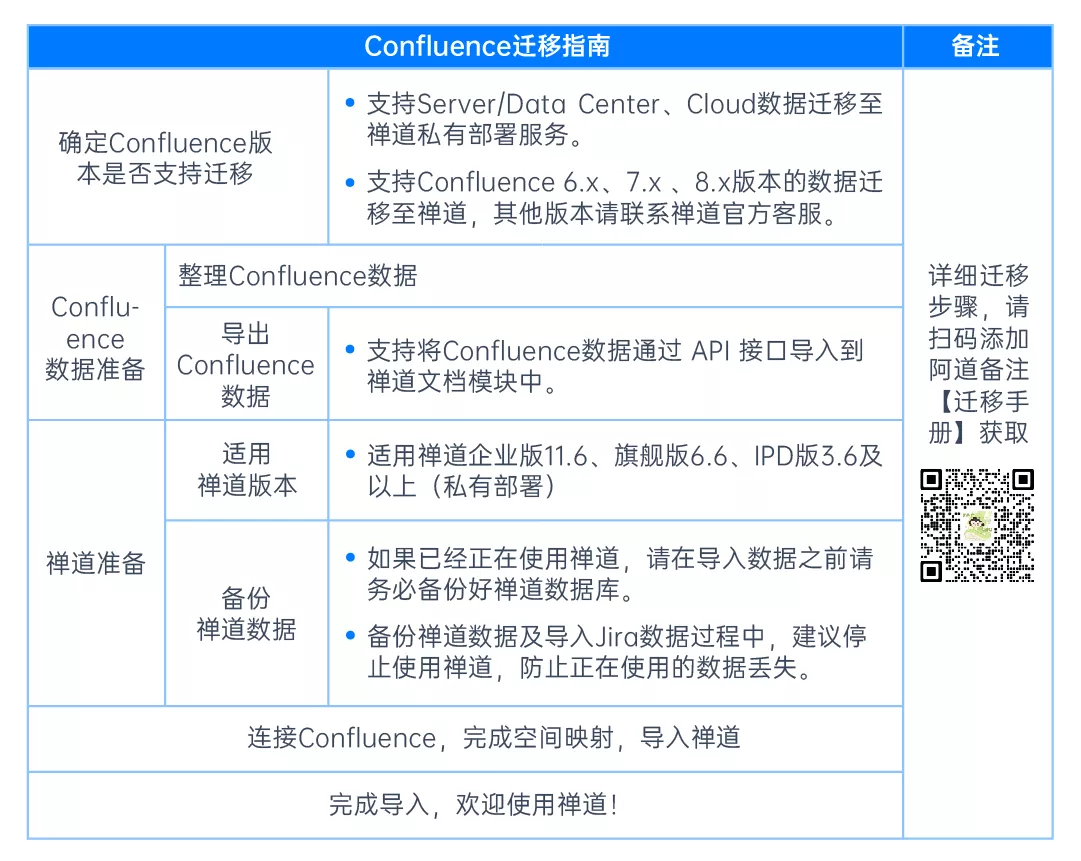Select the row '整理Confluence数据'
Image resolution: width=1081 pixels, height=861 pixels.
tap(534, 276)
